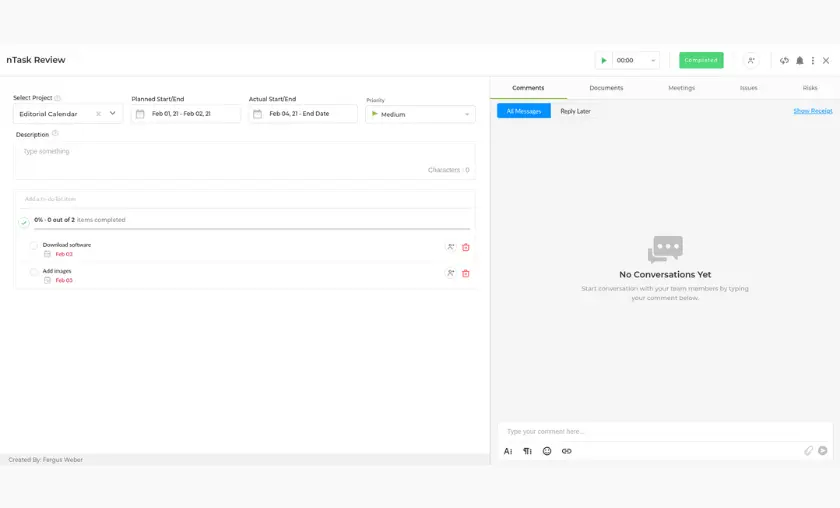
Task: Toggle the check-all to-do items circle
Action: [24, 222]
